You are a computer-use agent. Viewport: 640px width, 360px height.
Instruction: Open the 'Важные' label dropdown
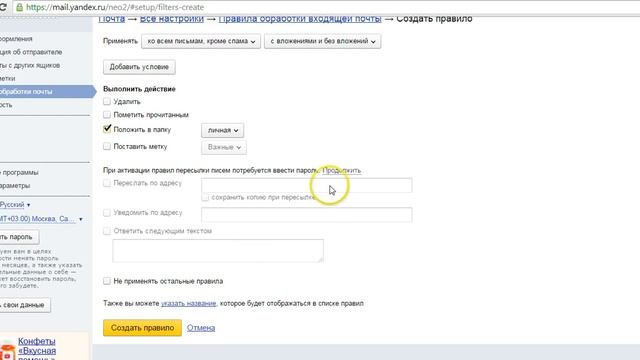pos(224,147)
